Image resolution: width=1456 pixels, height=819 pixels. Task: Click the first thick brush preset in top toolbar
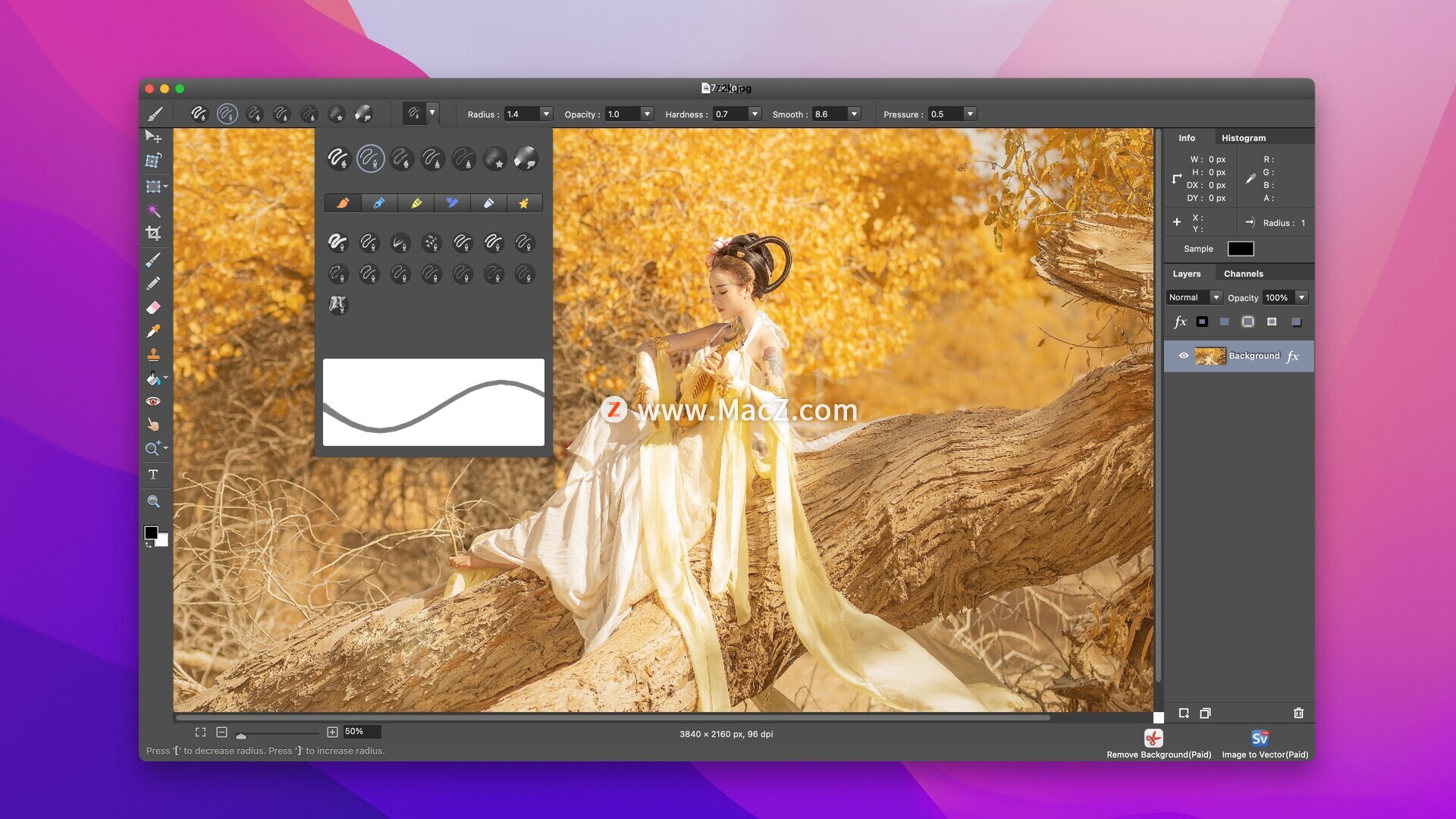click(199, 114)
